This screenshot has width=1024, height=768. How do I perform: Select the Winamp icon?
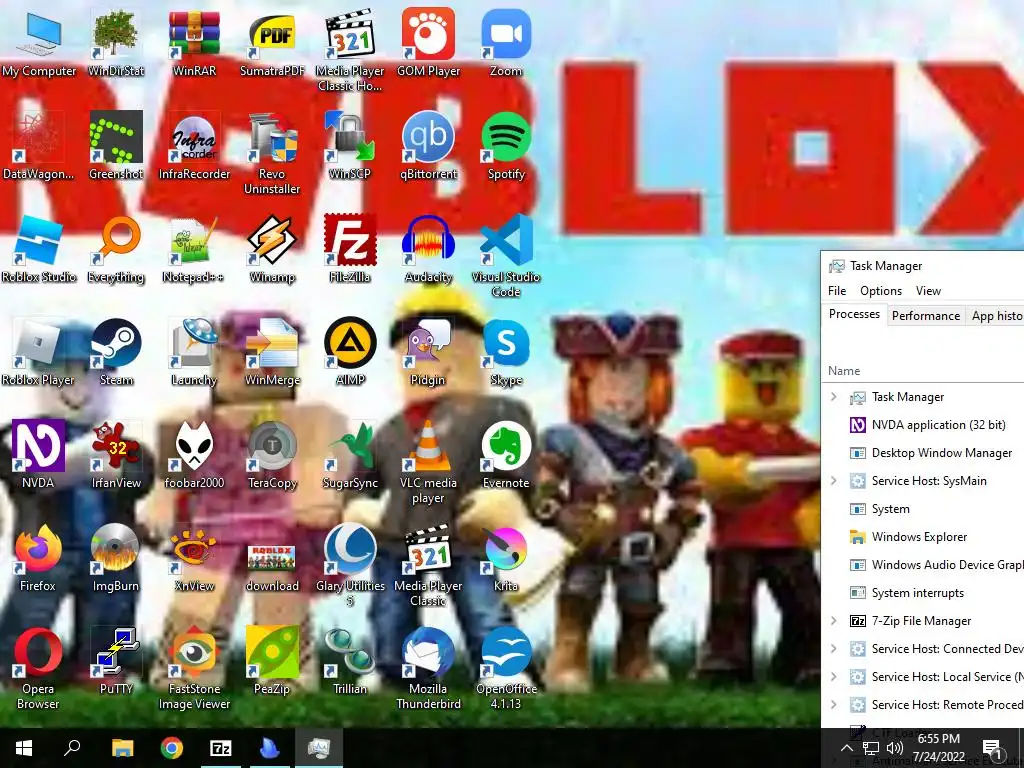point(272,249)
